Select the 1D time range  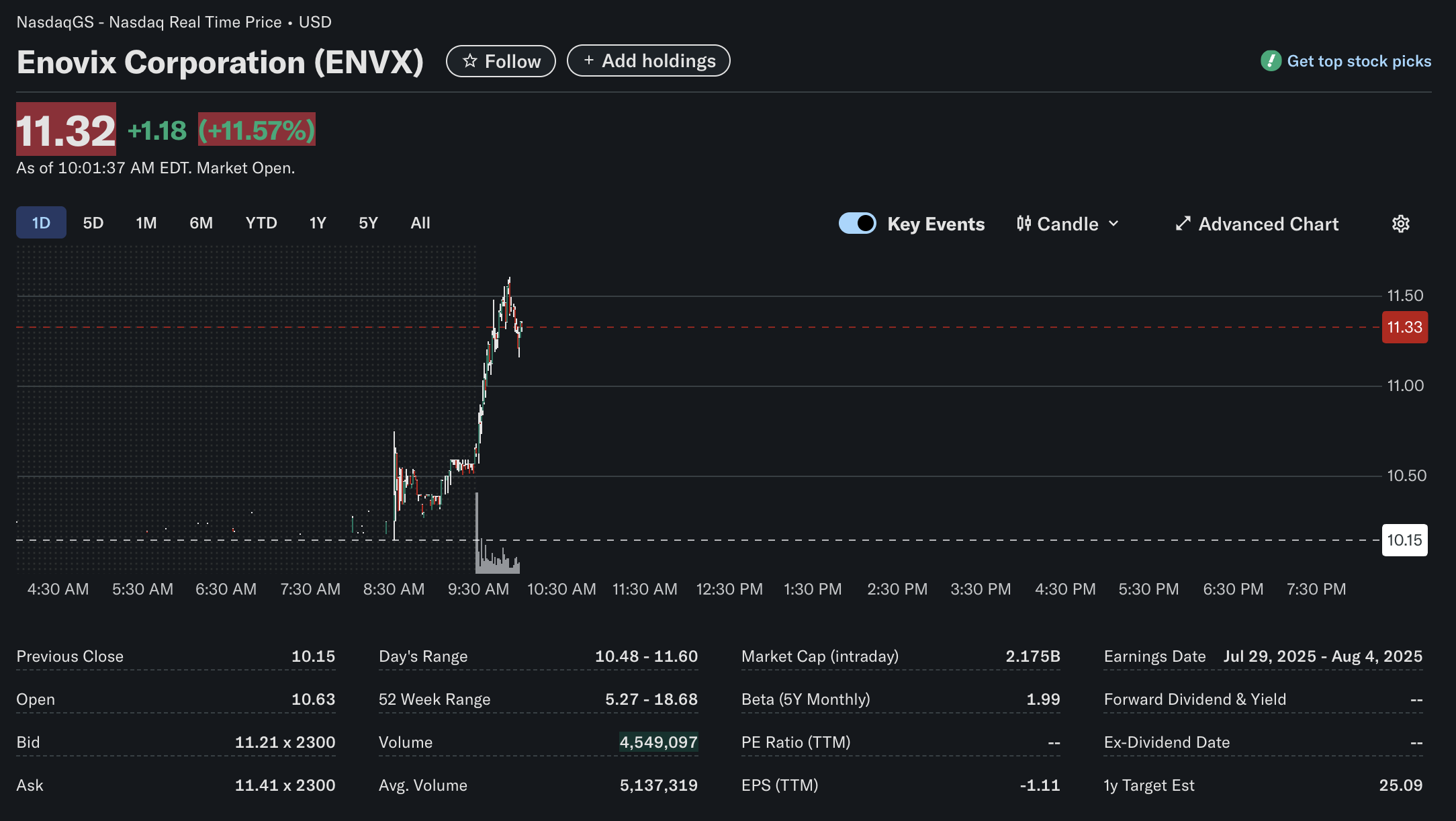click(x=41, y=222)
